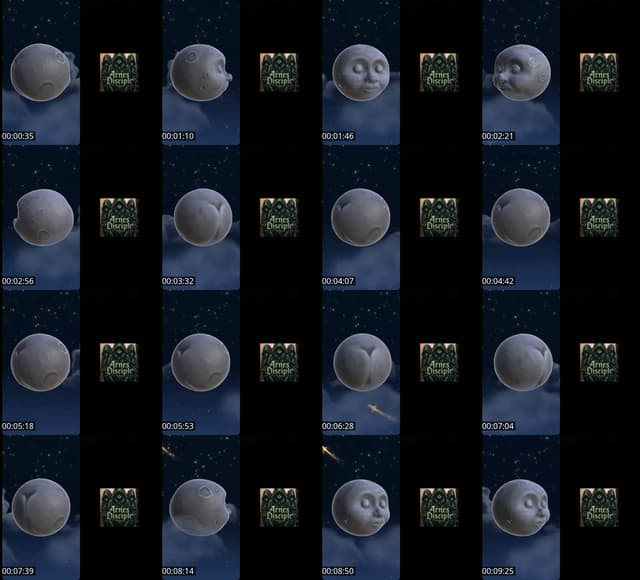Click the Arnes Disciple logo beside the 00:05:53 frame
The height and width of the screenshot is (580, 640).
point(279,362)
